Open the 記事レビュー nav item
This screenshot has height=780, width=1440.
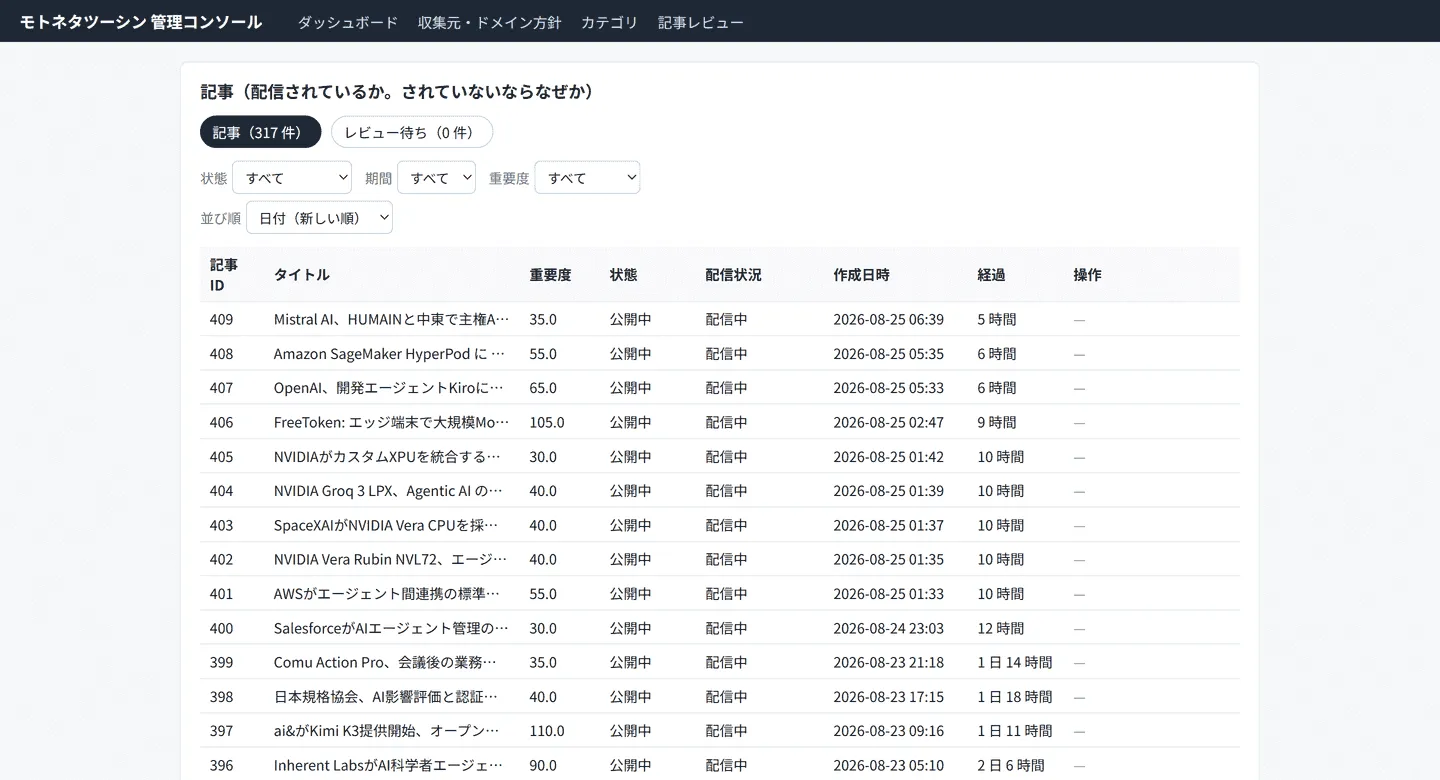pos(700,22)
